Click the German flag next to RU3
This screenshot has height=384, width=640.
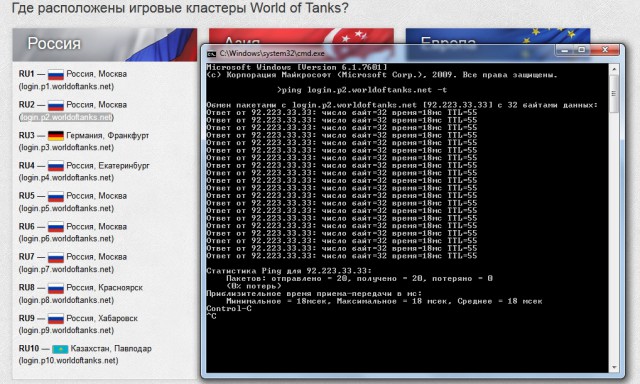click(x=56, y=135)
